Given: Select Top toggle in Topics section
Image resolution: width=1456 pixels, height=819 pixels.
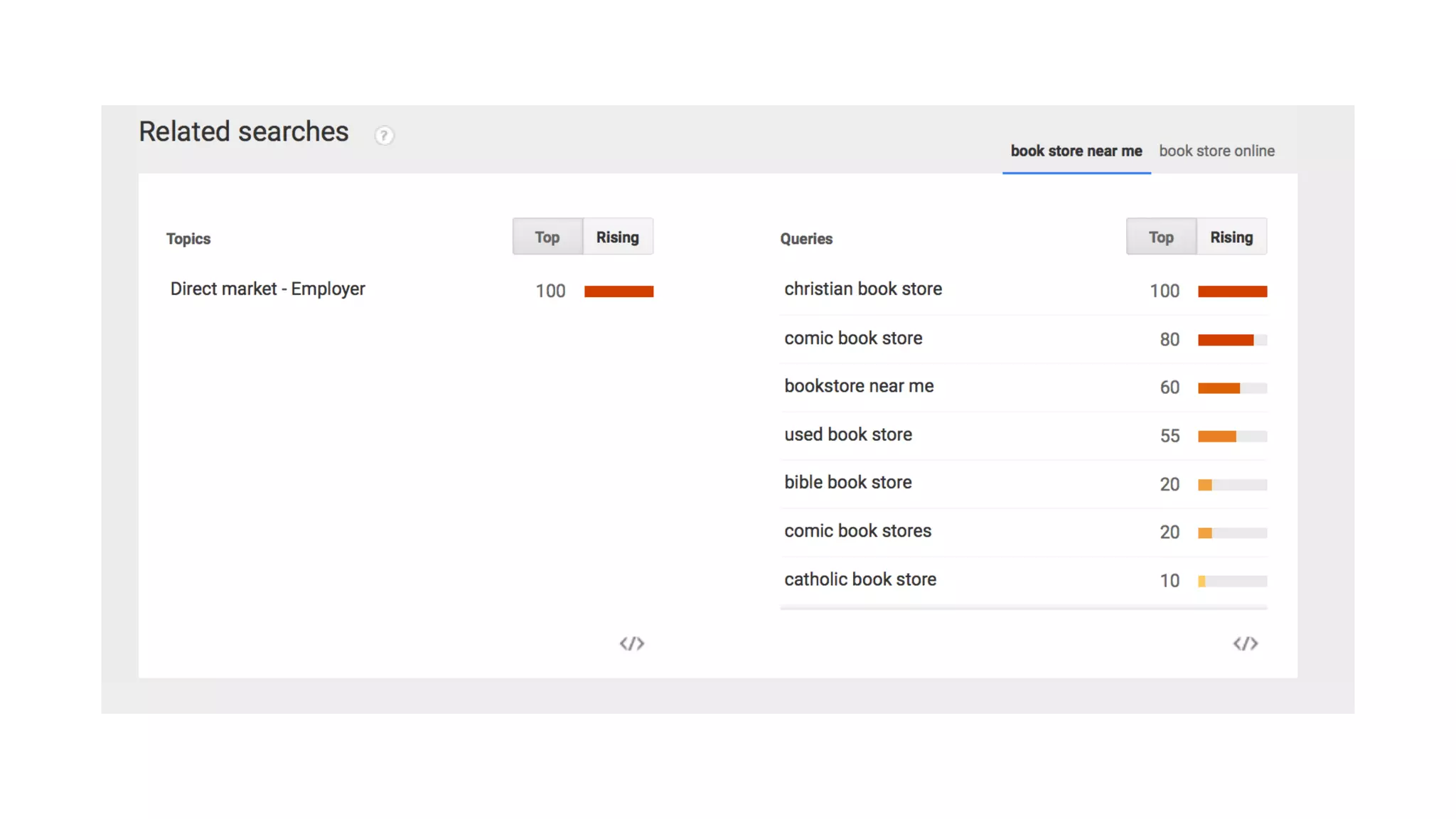Looking at the screenshot, I should pyautogui.click(x=547, y=237).
